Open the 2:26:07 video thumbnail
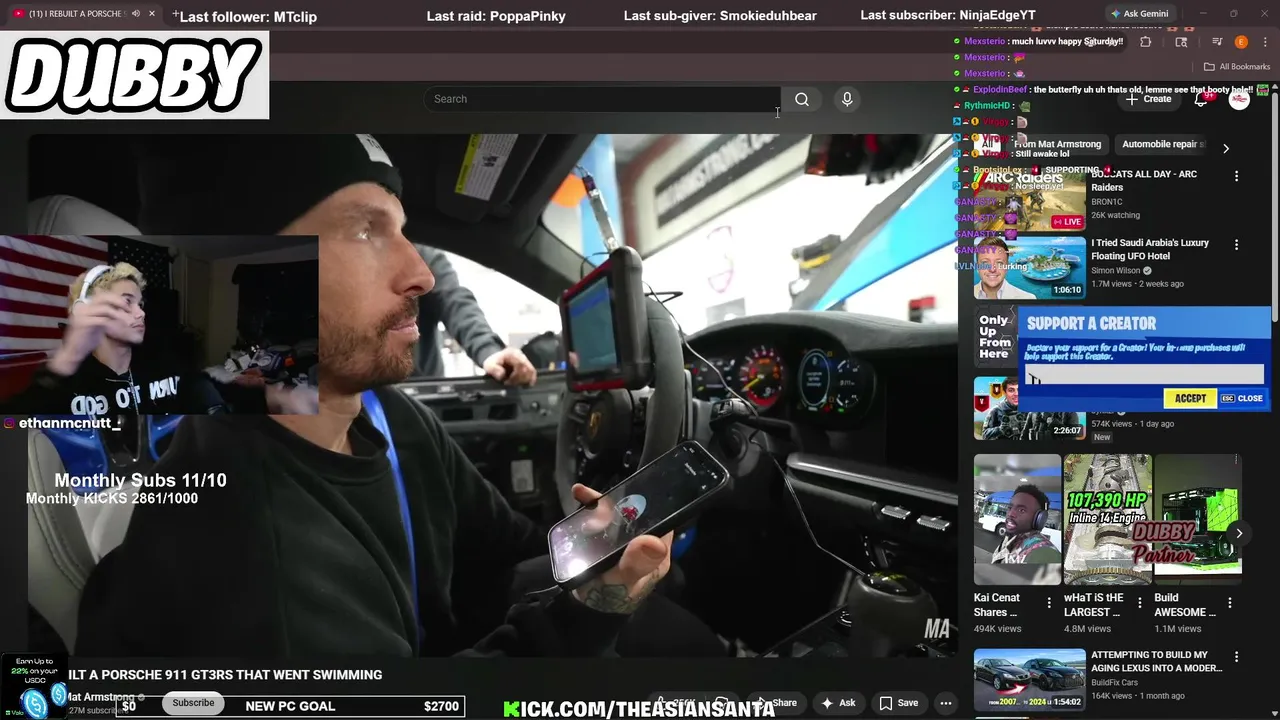 pyautogui.click(x=1029, y=408)
